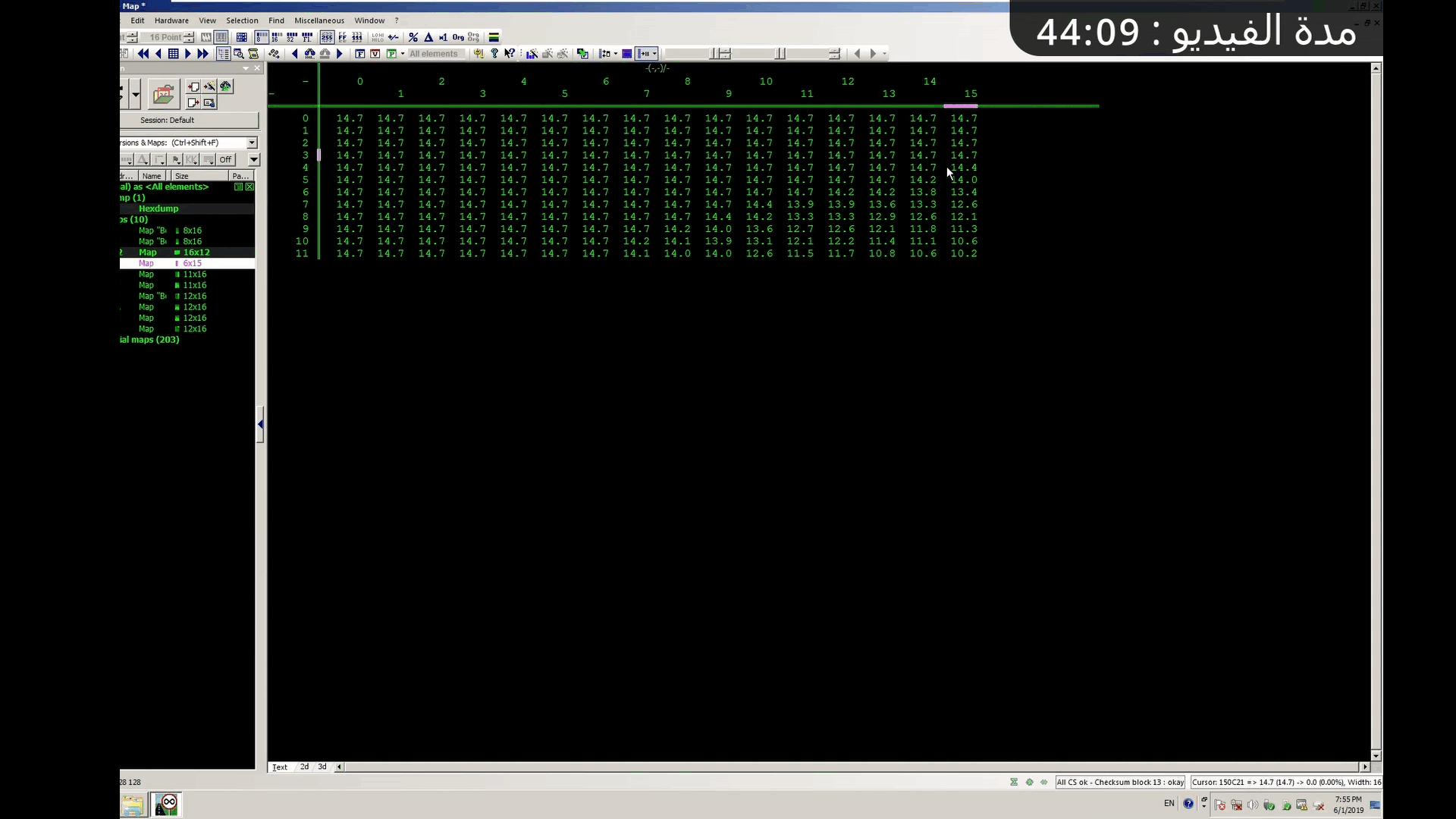1456x819 pixels.
Task: Open Versions & Maps search dropdown
Action: point(252,143)
